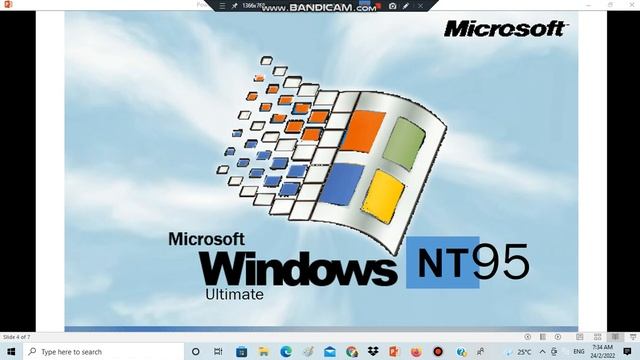Open Cortana circle icon on taskbar
The height and width of the screenshot is (360, 640).
point(196,351)
